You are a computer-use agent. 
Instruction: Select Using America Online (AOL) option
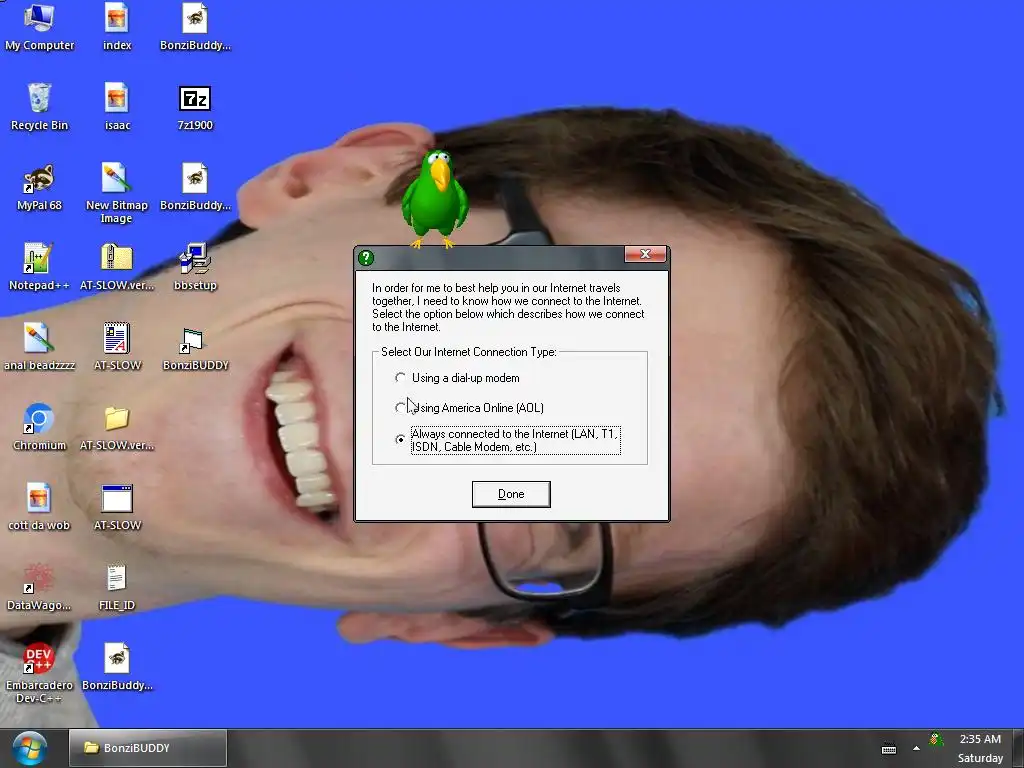point(469,408)
